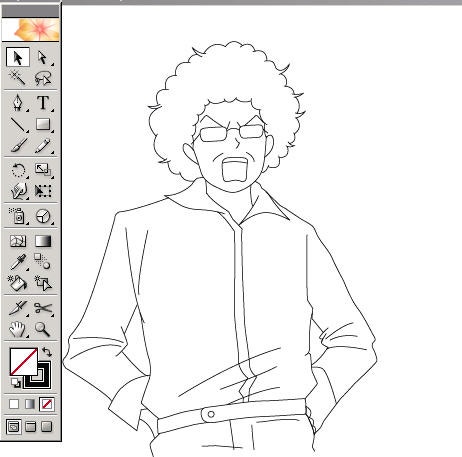Viewport: 462px width, 457px height.
Task: Switch to Standard Screen Mode
Action: [x=14, y=427]
